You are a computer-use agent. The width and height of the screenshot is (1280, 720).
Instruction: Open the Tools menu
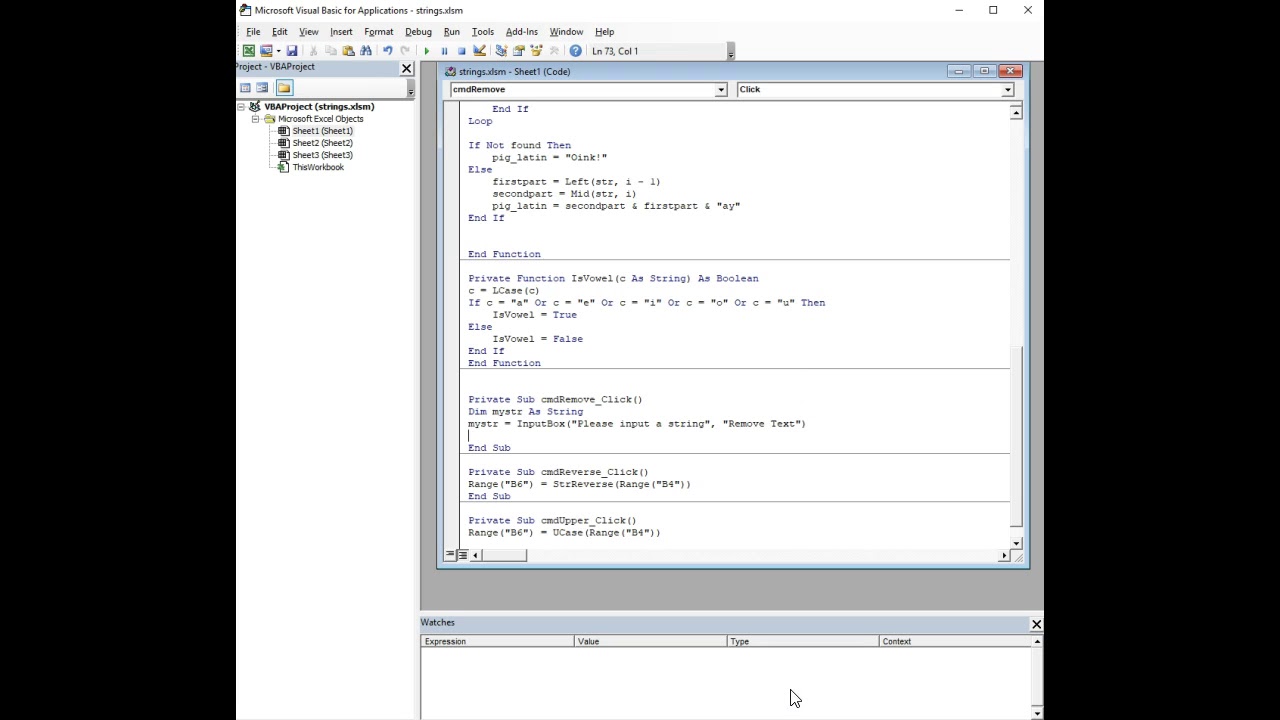tap(482, 32)
